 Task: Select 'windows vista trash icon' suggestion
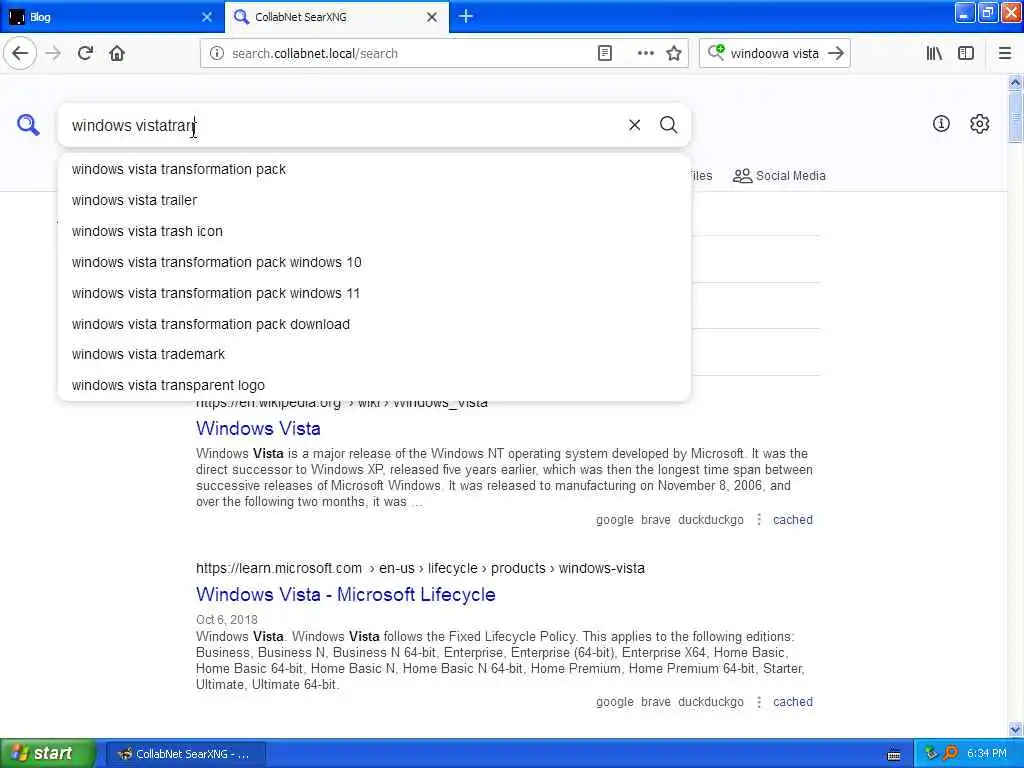pos(374,231)
